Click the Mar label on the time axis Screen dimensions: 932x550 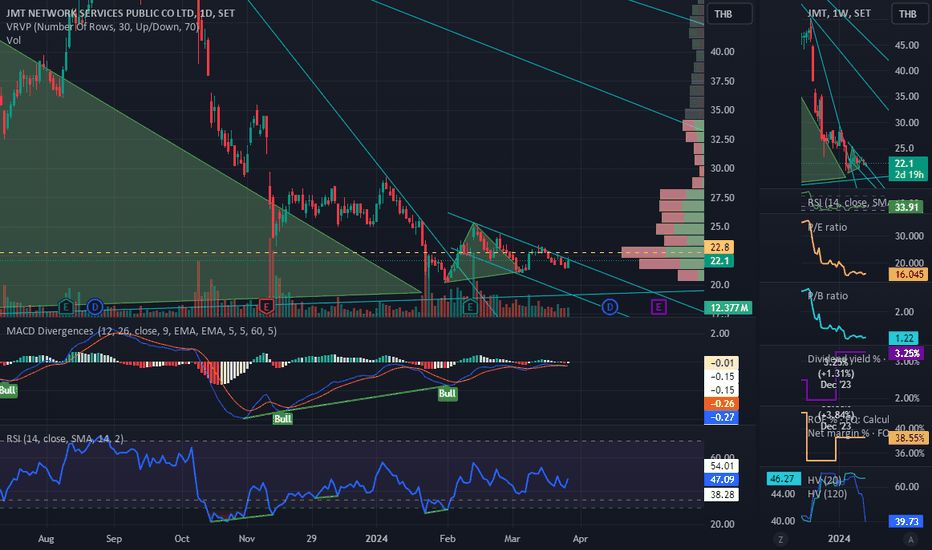point(512,539)
